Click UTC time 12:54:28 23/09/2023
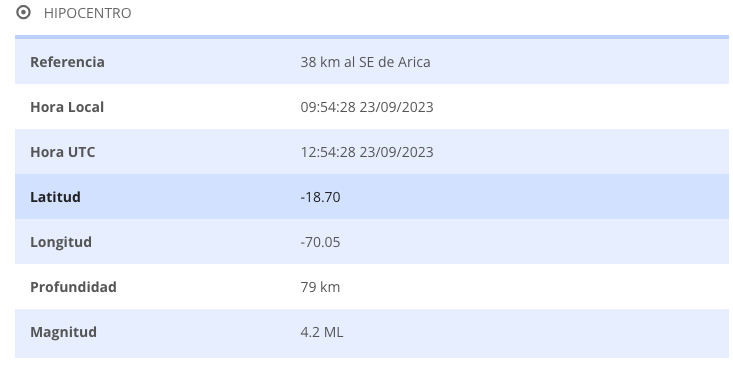733x366 pixels. point(367,152)
